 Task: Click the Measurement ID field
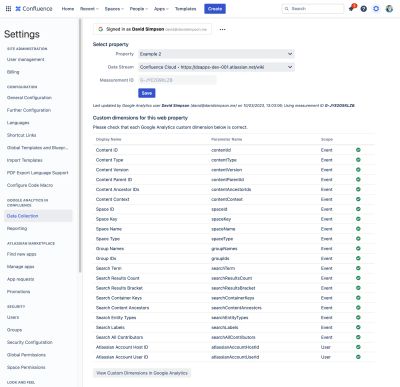[x=177, y=80]
